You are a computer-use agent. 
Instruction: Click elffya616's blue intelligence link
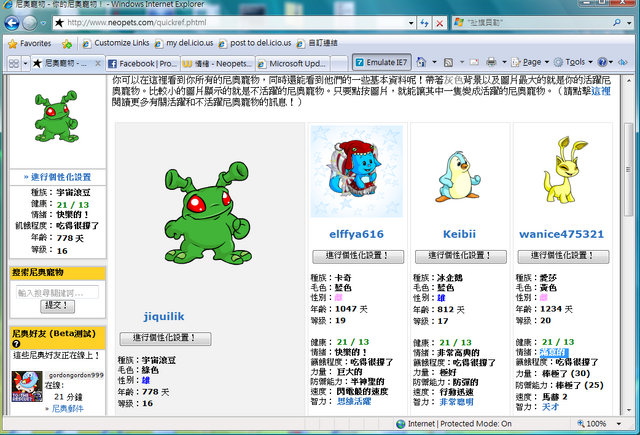click(354, 402)
